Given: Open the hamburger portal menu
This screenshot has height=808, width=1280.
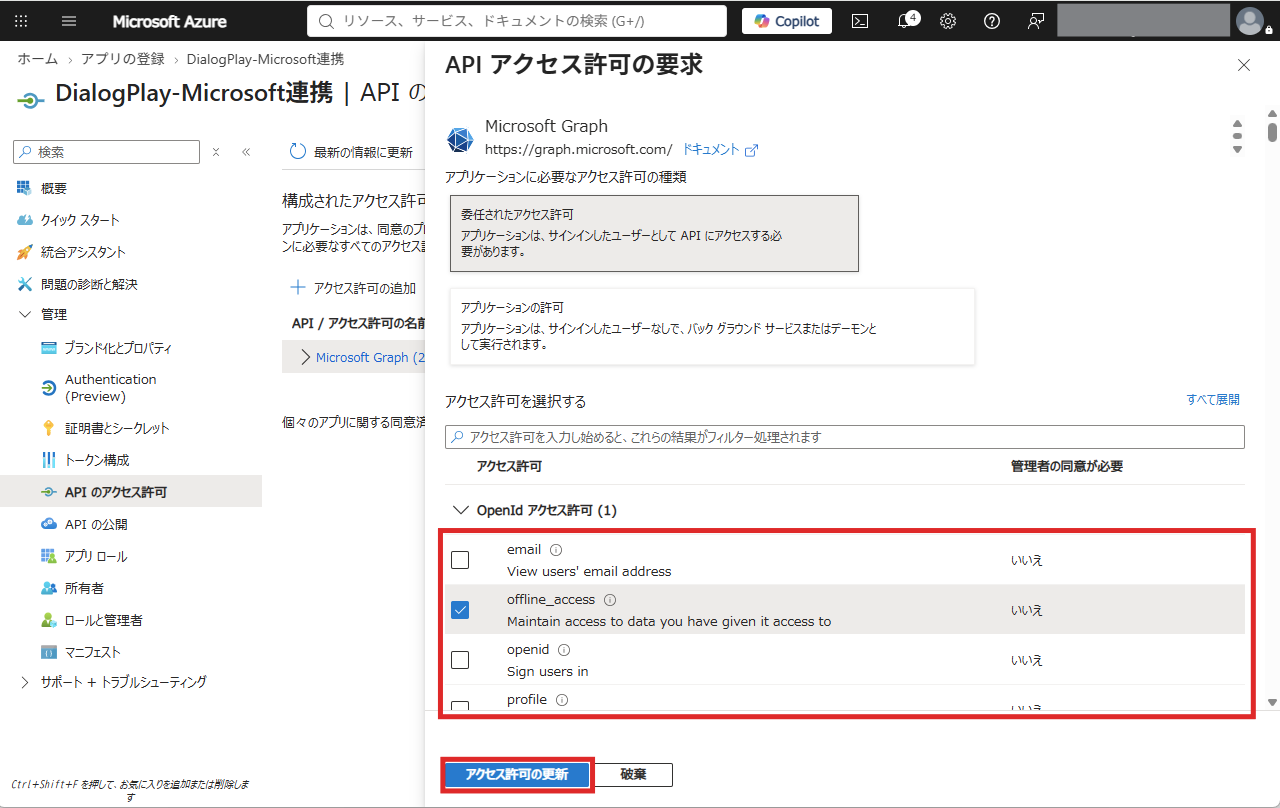Looking at the screenshot, I should 69,21.
